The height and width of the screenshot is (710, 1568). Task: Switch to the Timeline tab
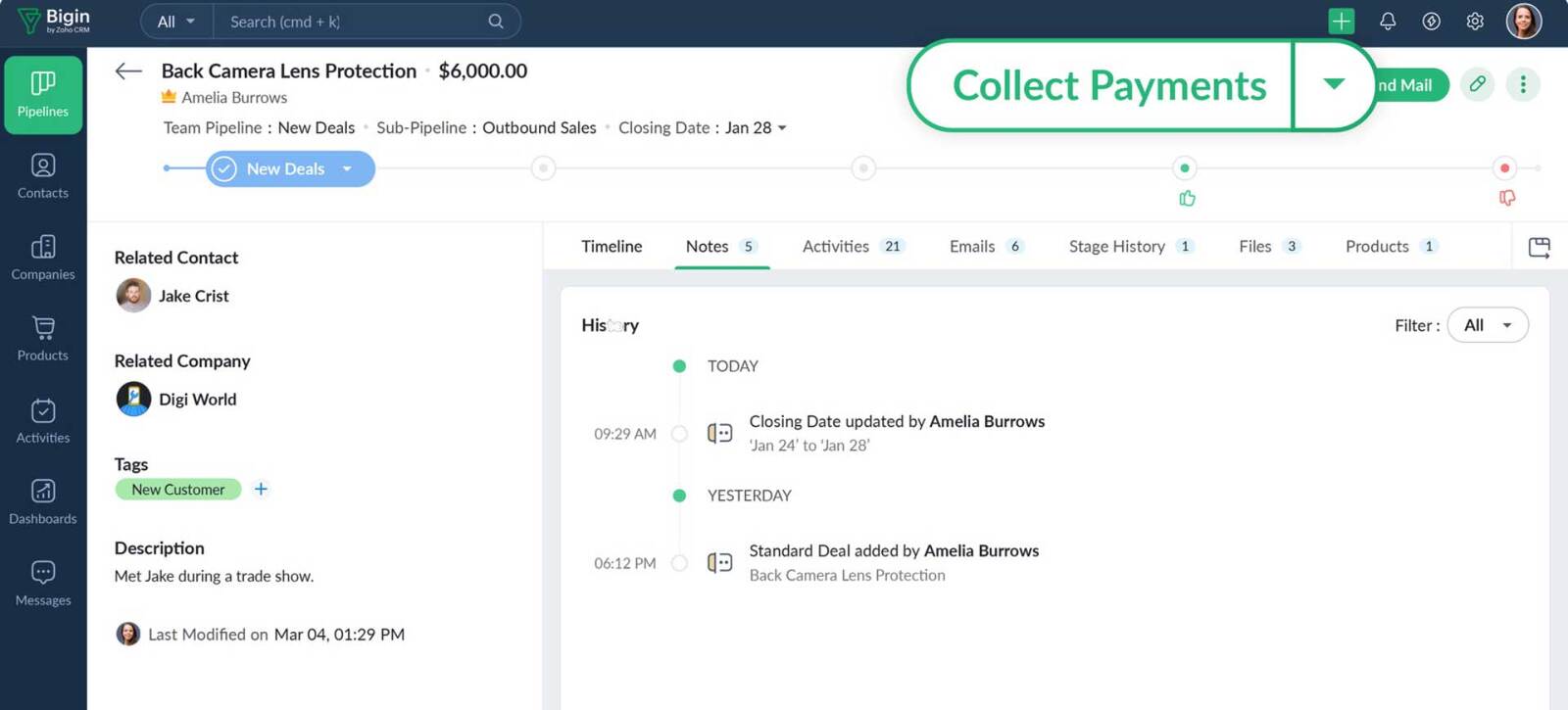click(612, 247)
